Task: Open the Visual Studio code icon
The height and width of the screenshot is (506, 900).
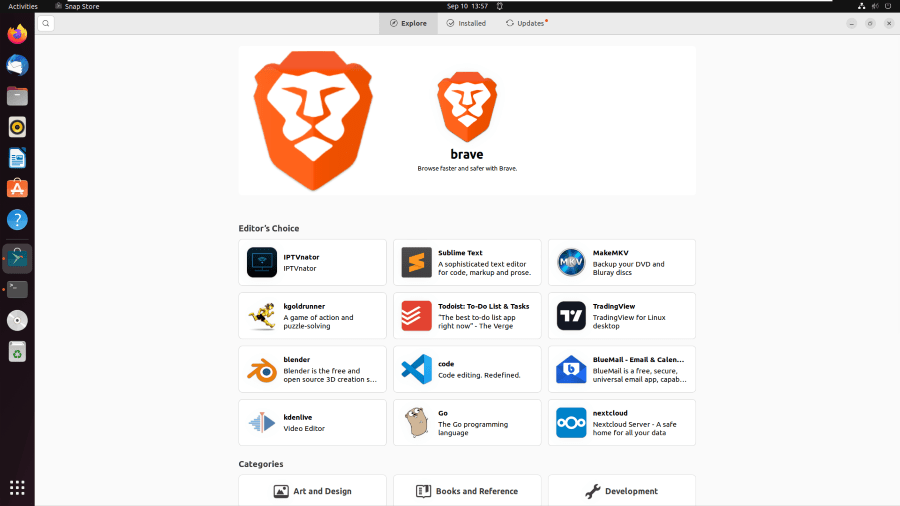Action: [416, 369]
